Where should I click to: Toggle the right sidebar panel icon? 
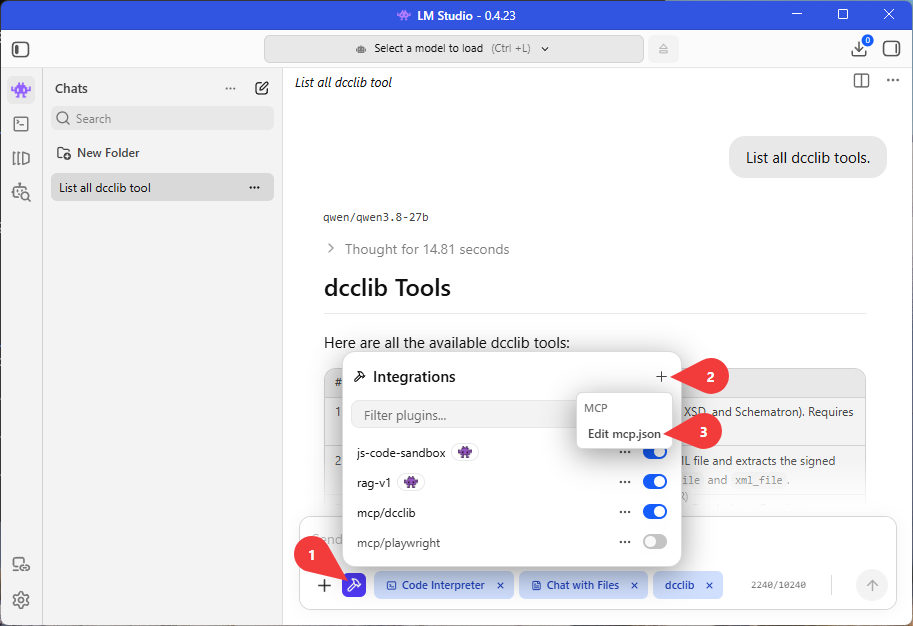(891, 49)
